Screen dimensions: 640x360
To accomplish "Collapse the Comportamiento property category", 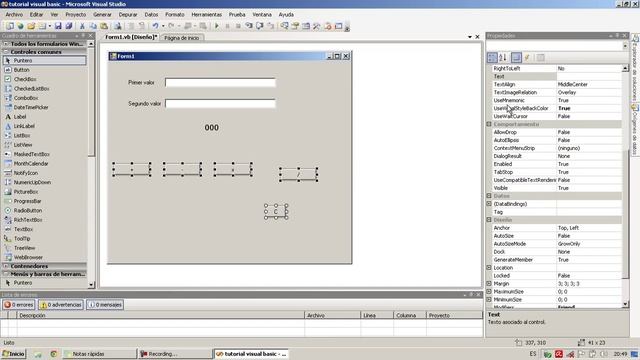I will (489, 124).
